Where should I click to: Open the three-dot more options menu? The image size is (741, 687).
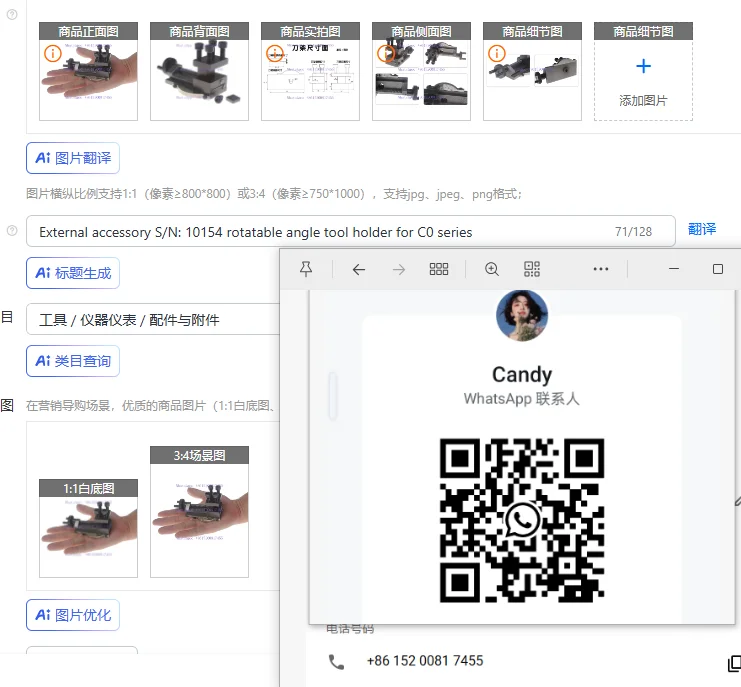(x=601, y=269)
